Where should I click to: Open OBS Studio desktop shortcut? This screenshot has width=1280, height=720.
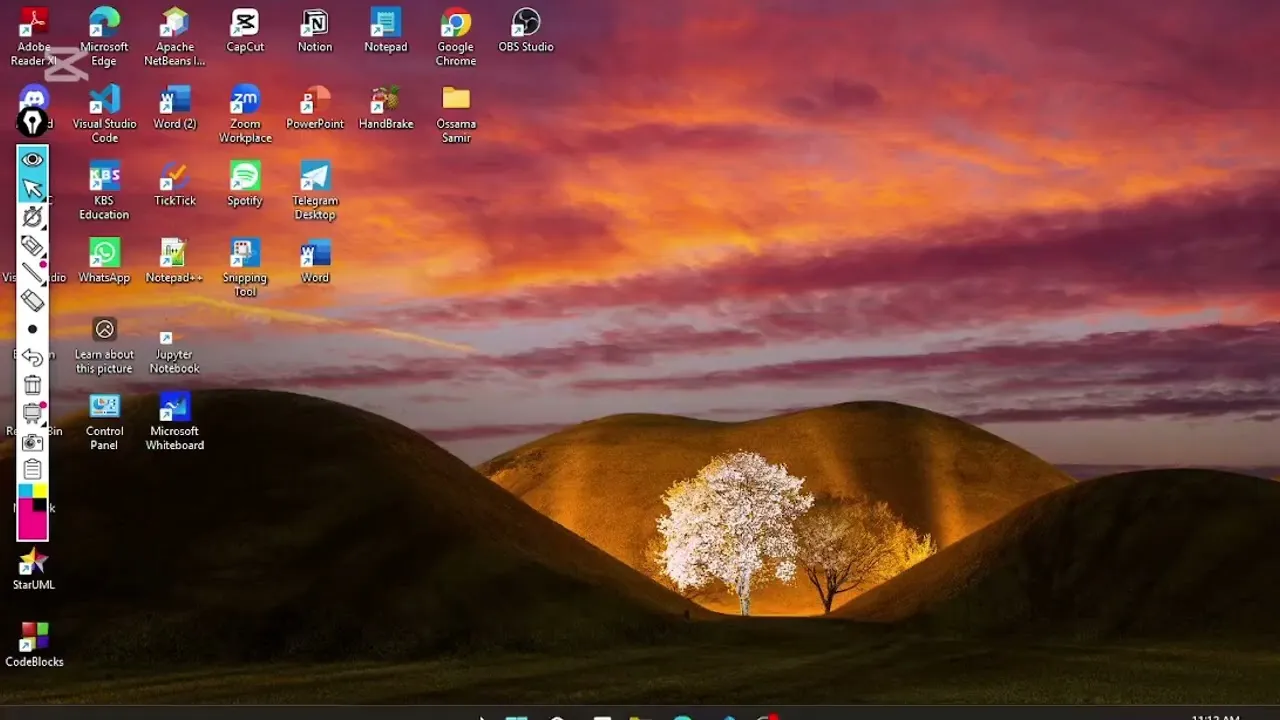pos(526,30)
